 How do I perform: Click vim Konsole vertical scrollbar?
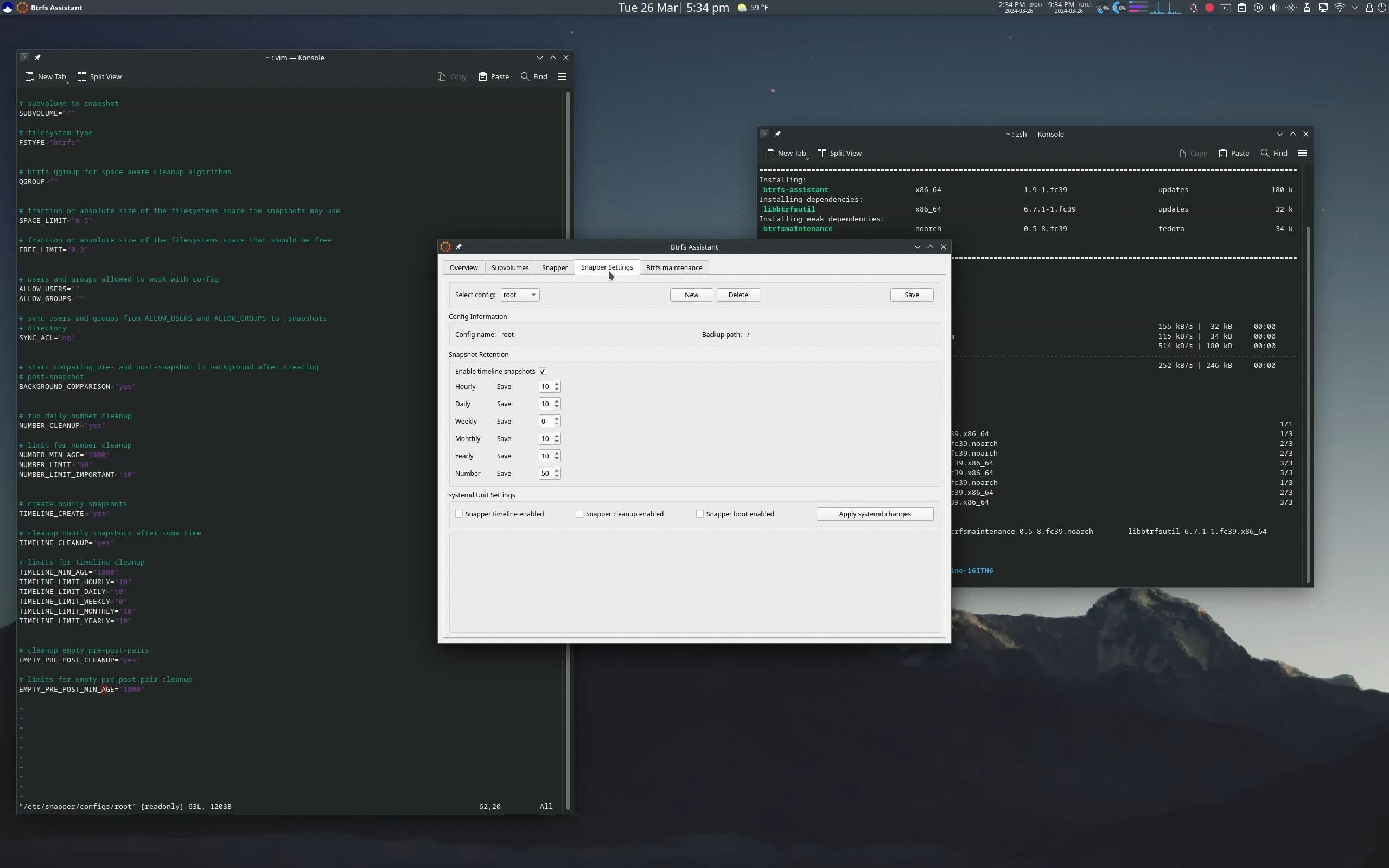[x=568, y=451]
